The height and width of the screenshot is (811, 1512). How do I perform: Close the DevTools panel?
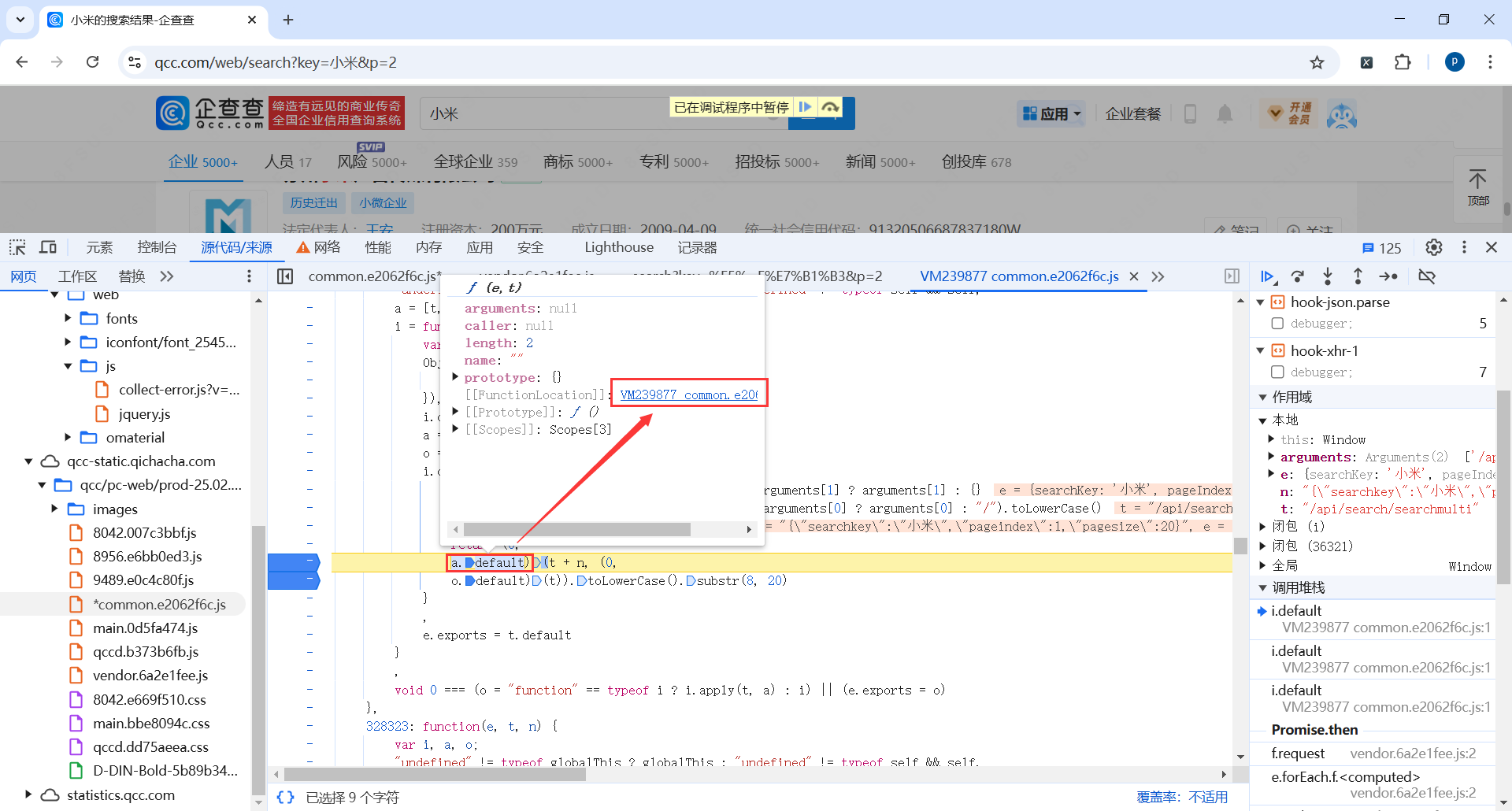point(1492,247)
